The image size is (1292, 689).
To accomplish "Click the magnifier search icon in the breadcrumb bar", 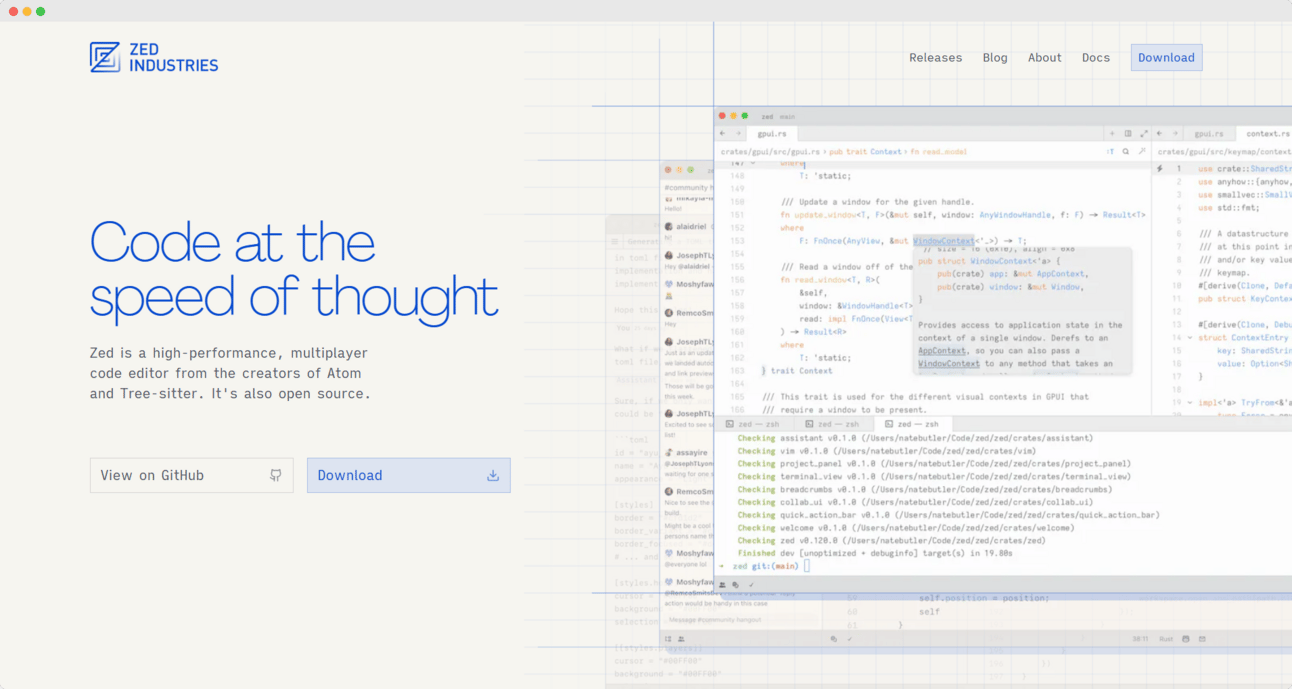I will [x=1126, y=152].
